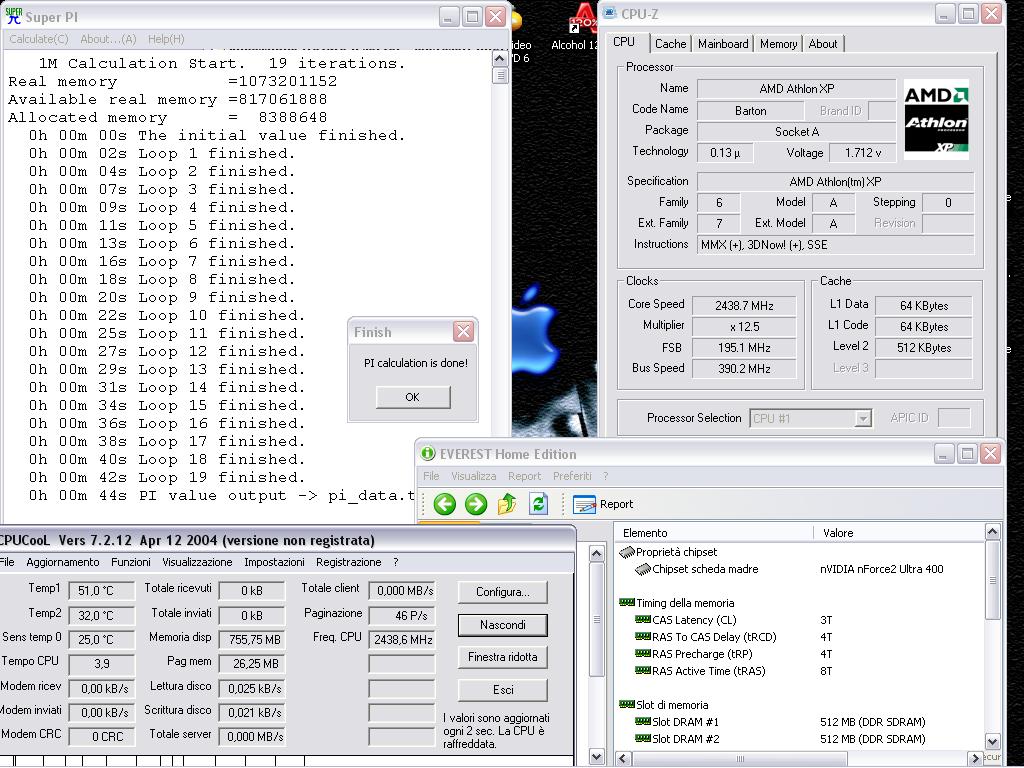Image resolution: width=1024 pixels, height=768 pixels.
Task: Click the Core Speed field showing 2438.7 MHz
Action: click(x=744, y=306)
